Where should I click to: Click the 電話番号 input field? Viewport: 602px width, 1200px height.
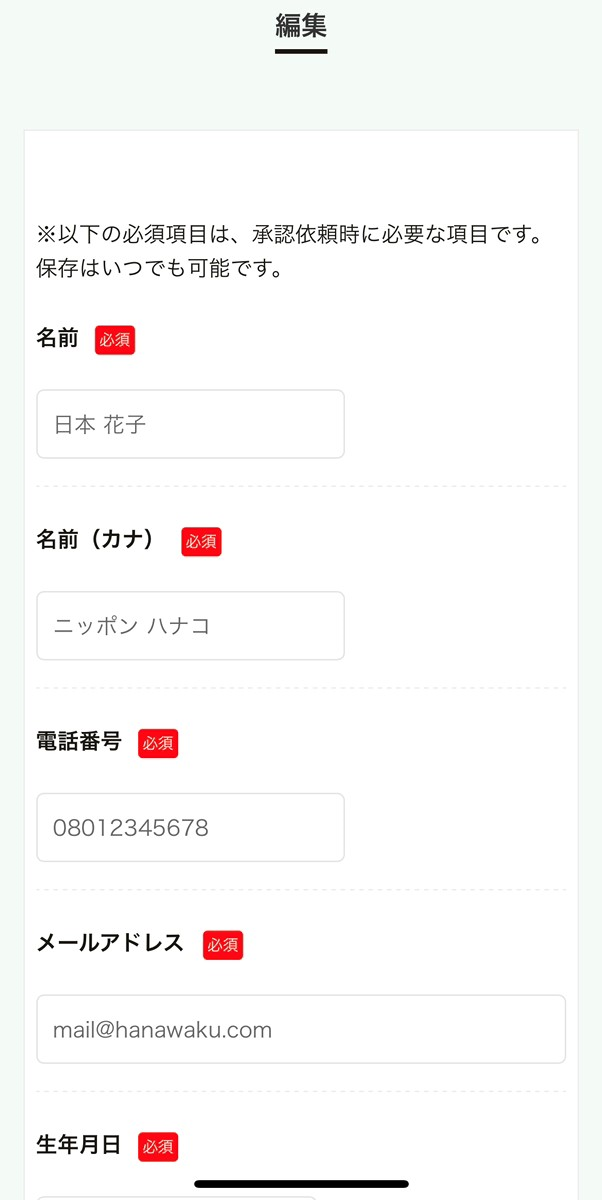190,827
